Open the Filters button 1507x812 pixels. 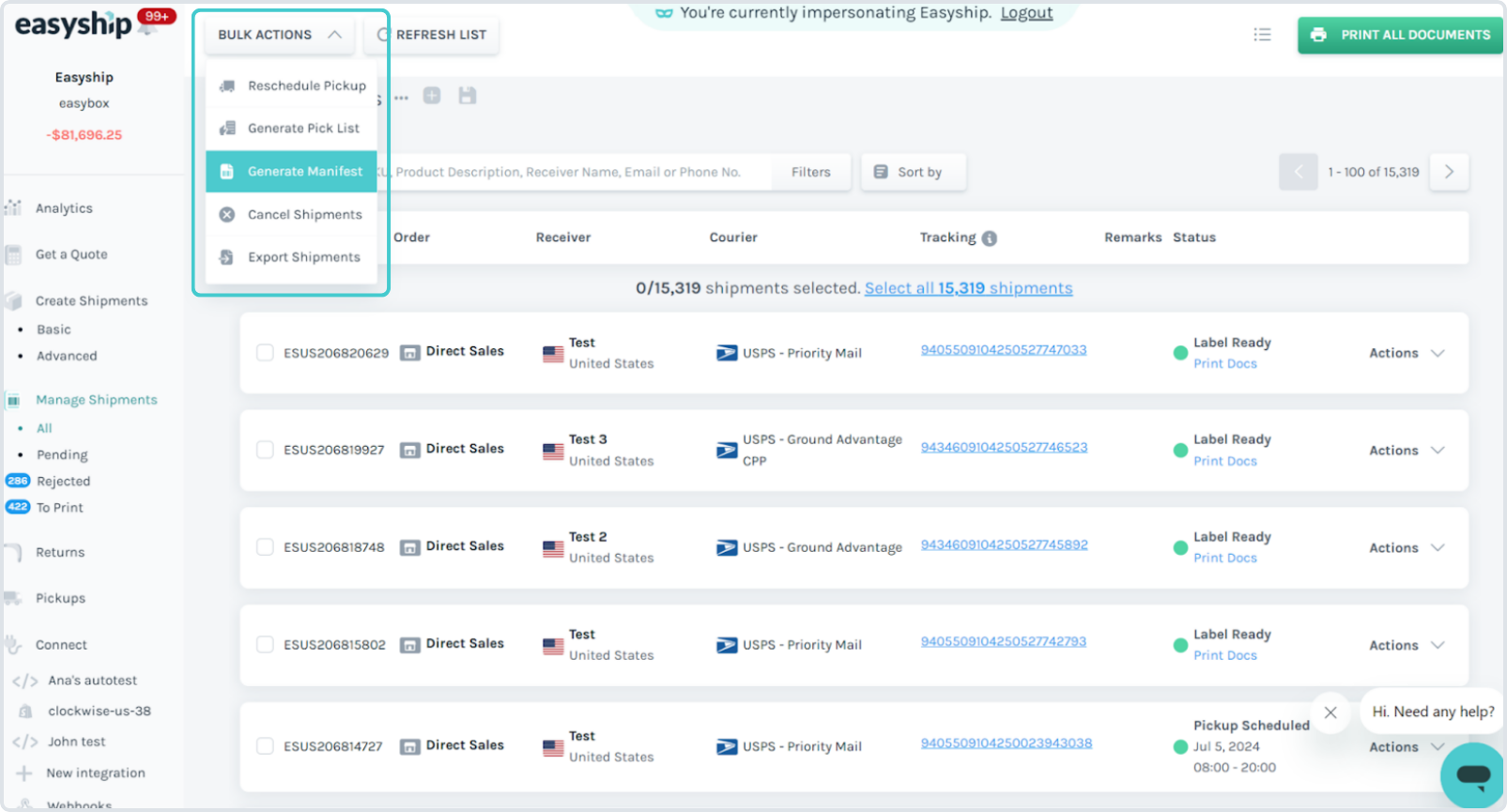pos(811,173)
